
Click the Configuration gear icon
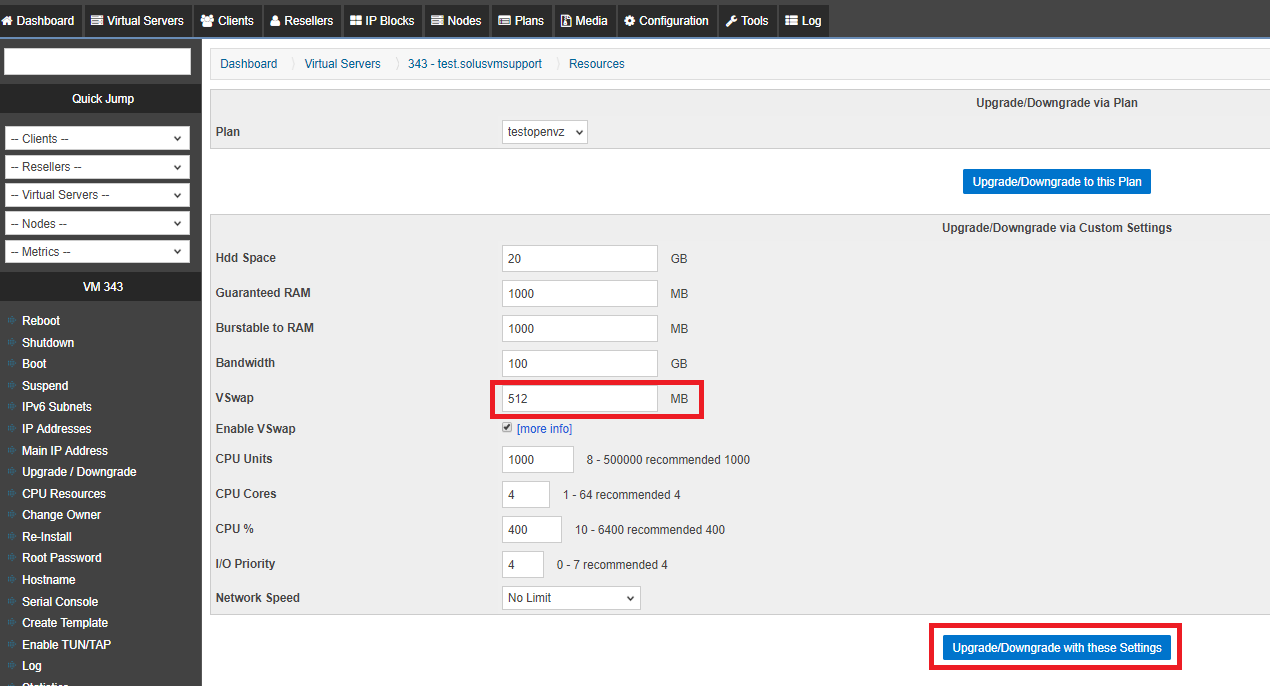(x=629, y=21)
